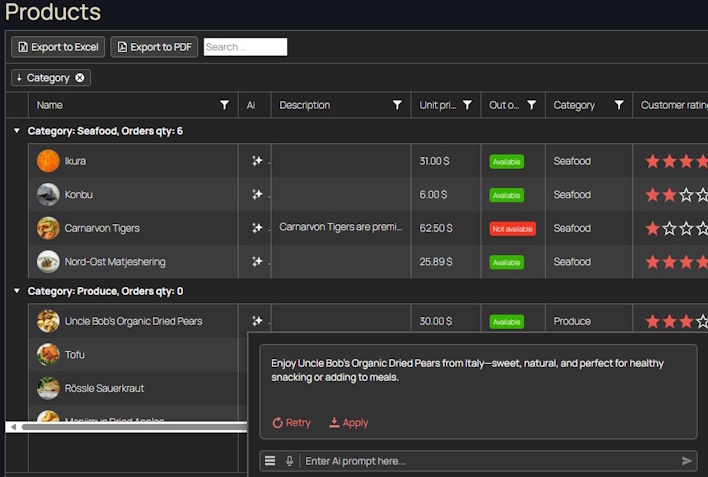Collapse the Seafood category group
The image size is (708, 477).
click(x=16, y=131)
